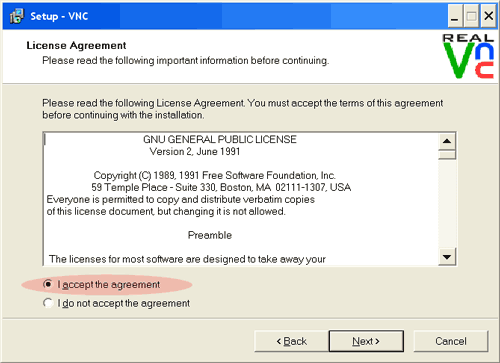This screenshot has height=363, width=500.
Task: Click the Preamble heading in license text
Action: (x=210, y=235)
